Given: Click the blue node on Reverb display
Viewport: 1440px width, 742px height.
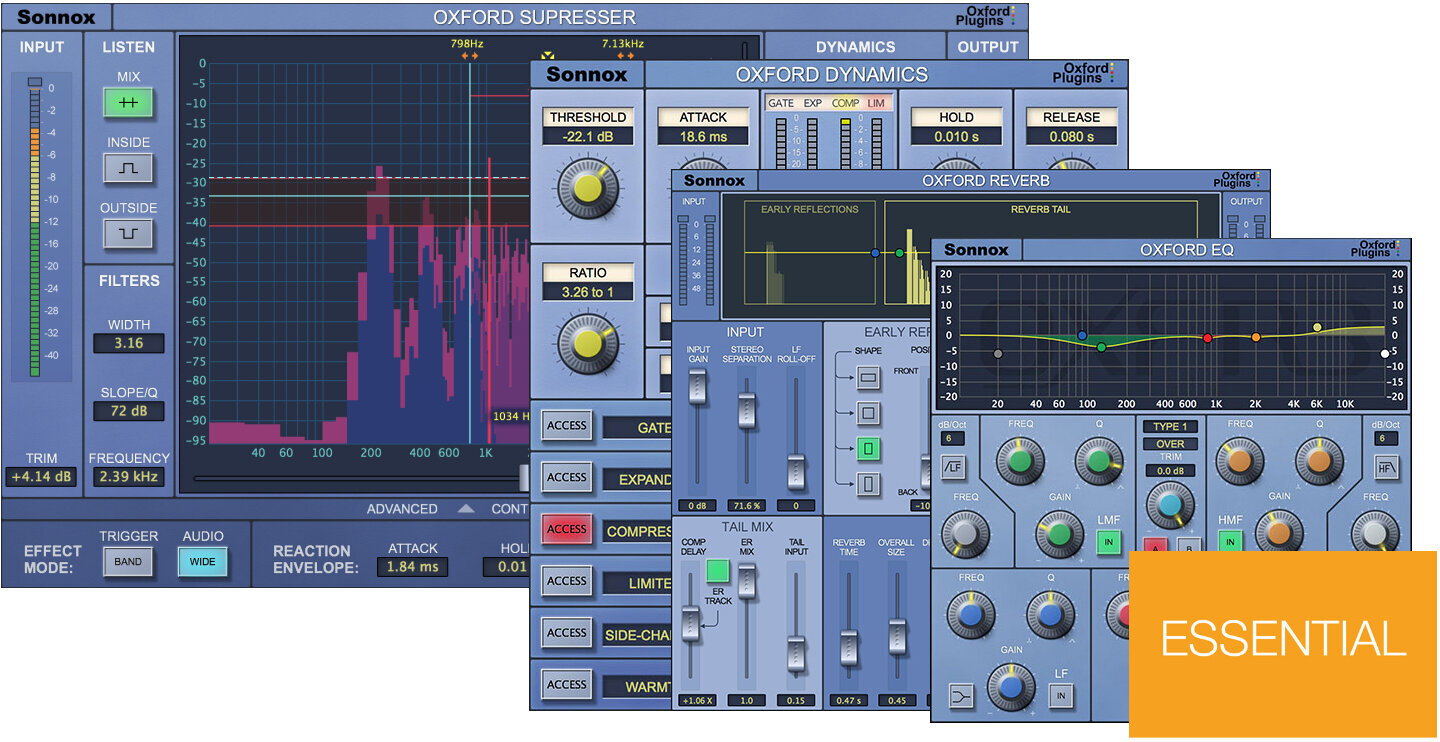Looking at the screenshot, I should (875, 253).
